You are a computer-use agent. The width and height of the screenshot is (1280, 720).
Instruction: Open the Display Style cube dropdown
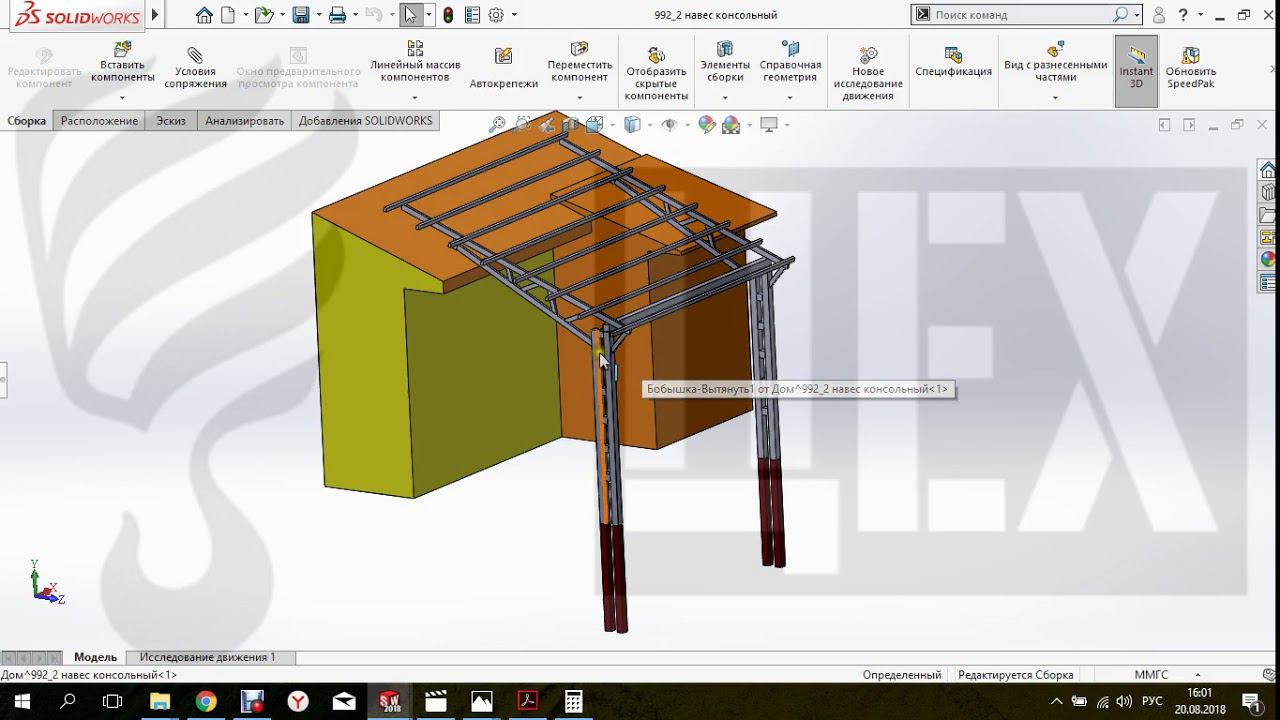click(x=649, y=125)
